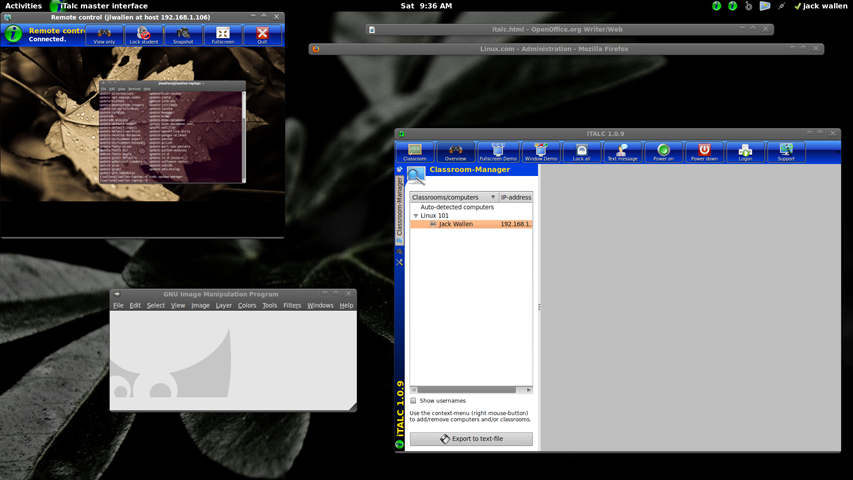Open the Windows menu in GIMP
Viewport: 853px width, 480px height.
pyautogui.click(x=320, y=305)
